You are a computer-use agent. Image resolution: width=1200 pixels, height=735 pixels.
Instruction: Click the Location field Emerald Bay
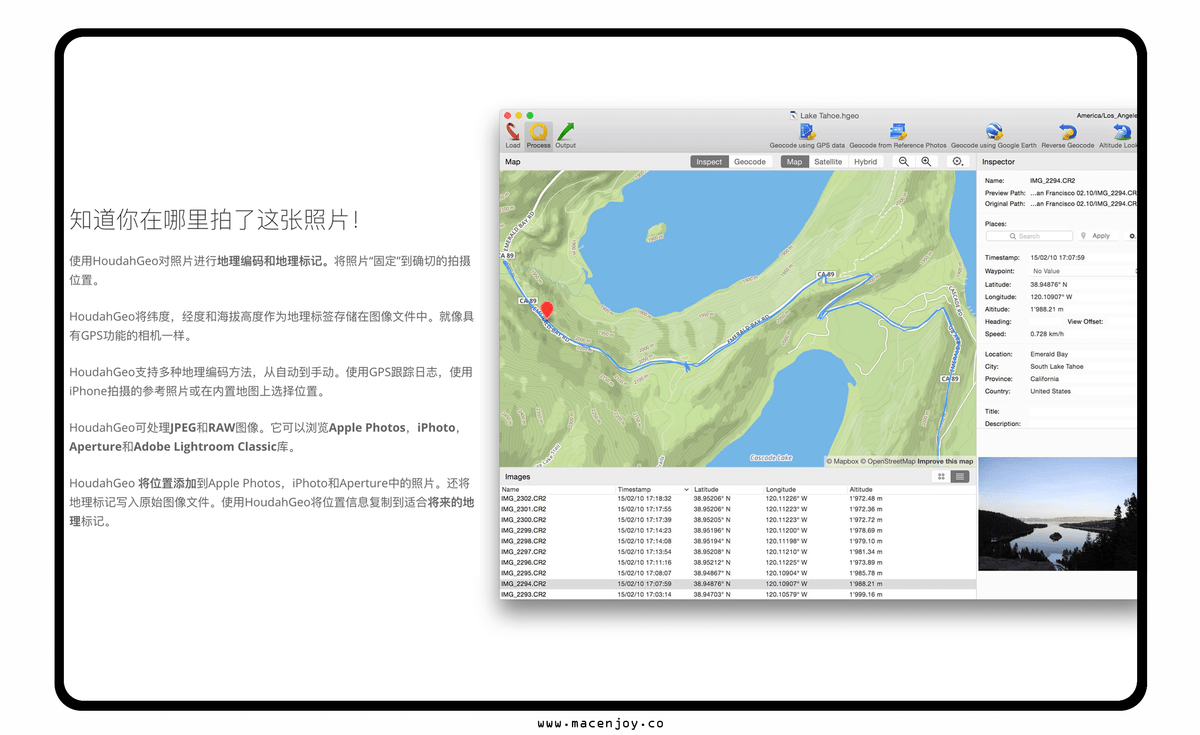[x=1049, y=354]
